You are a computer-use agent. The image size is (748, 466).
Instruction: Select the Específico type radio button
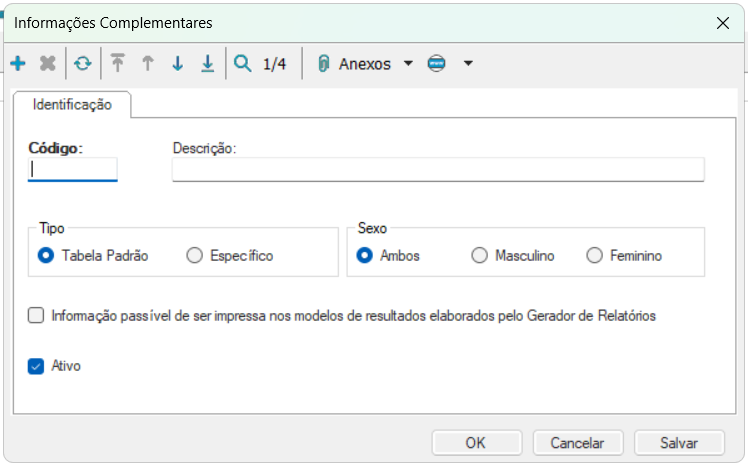(194, 255)
